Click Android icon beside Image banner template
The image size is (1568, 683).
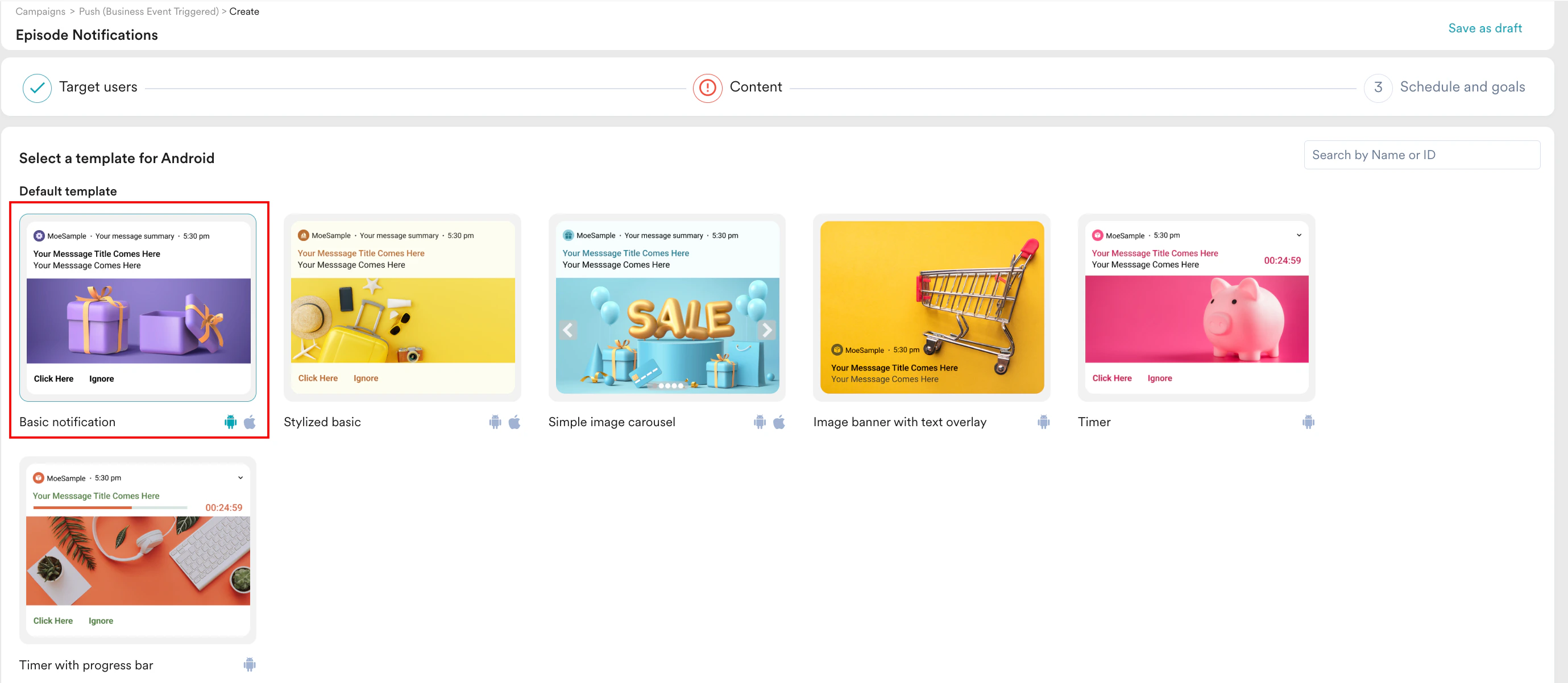[1043, 422]
